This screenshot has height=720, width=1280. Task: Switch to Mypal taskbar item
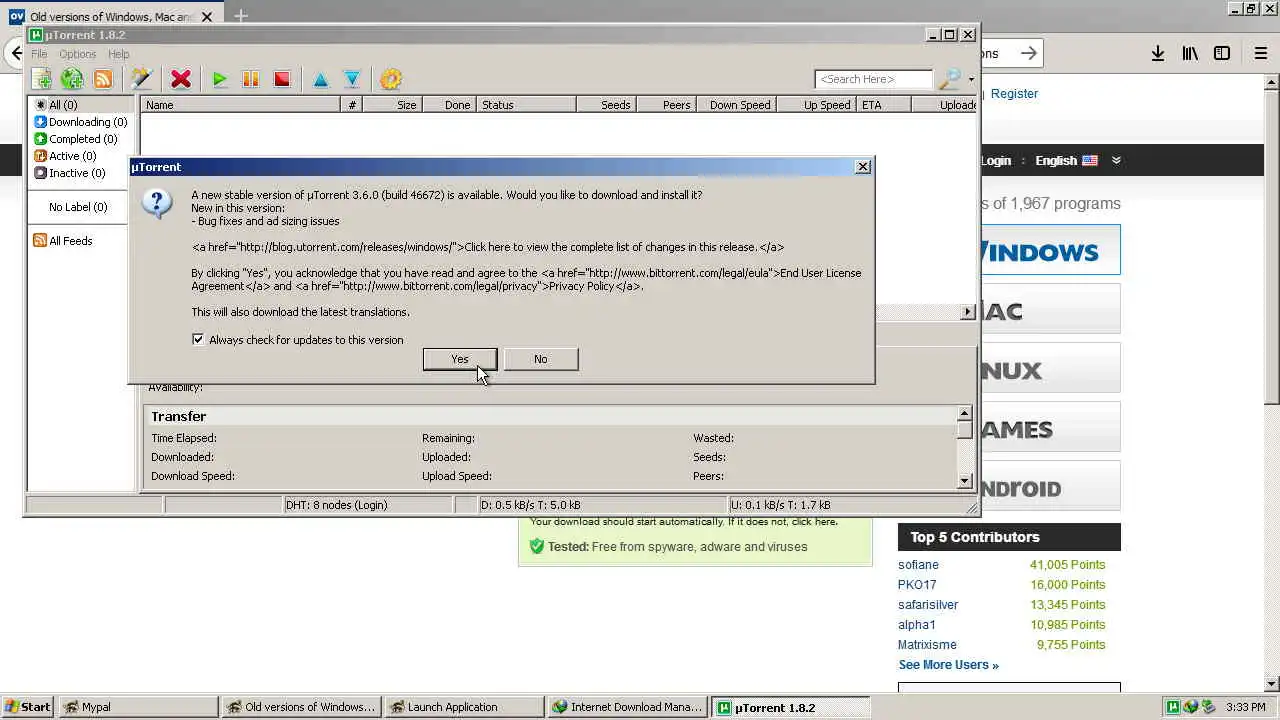pyautogui.click(x=138, y=707)
